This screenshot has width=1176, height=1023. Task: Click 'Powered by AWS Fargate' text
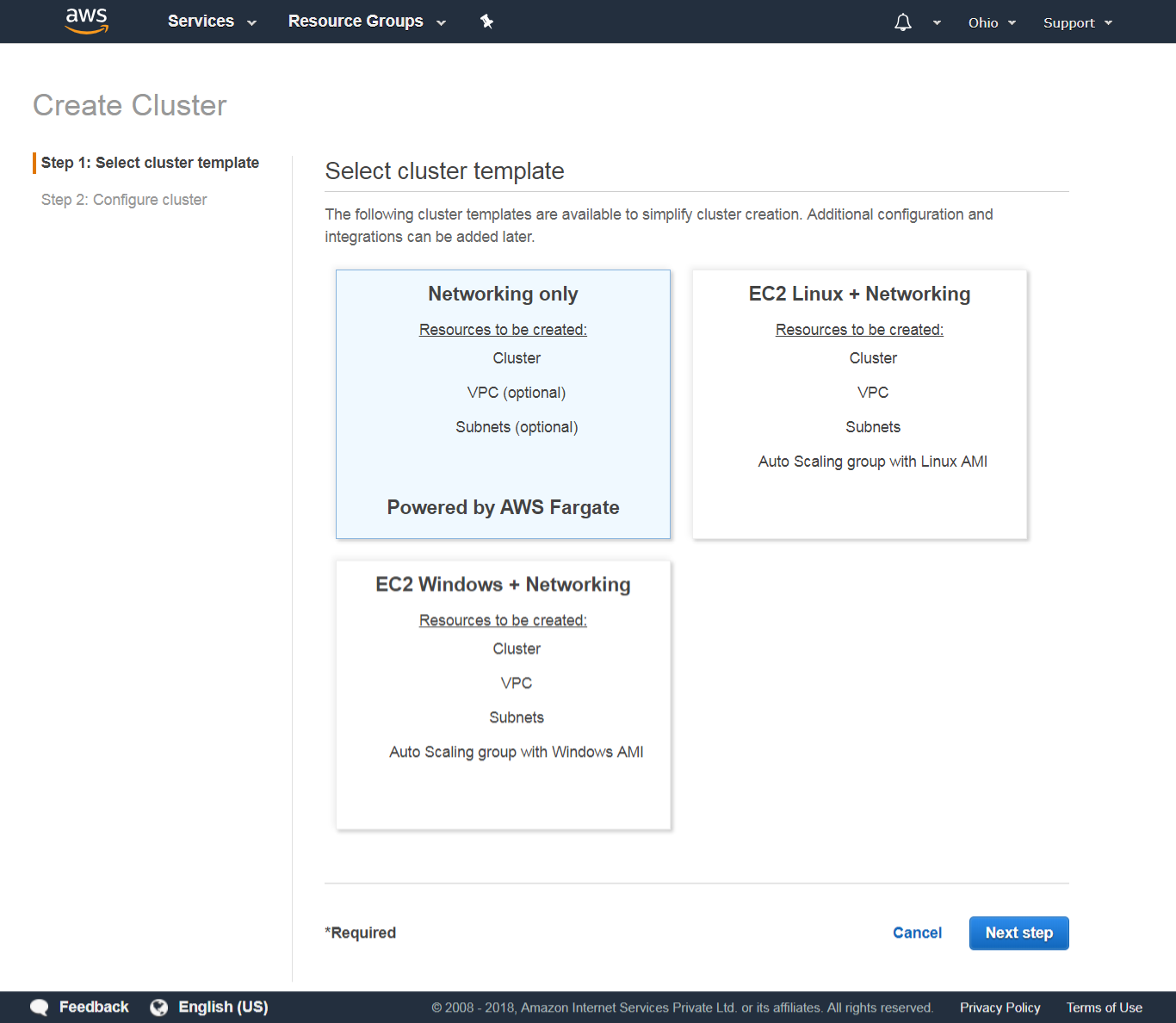(x=503, y=507)
